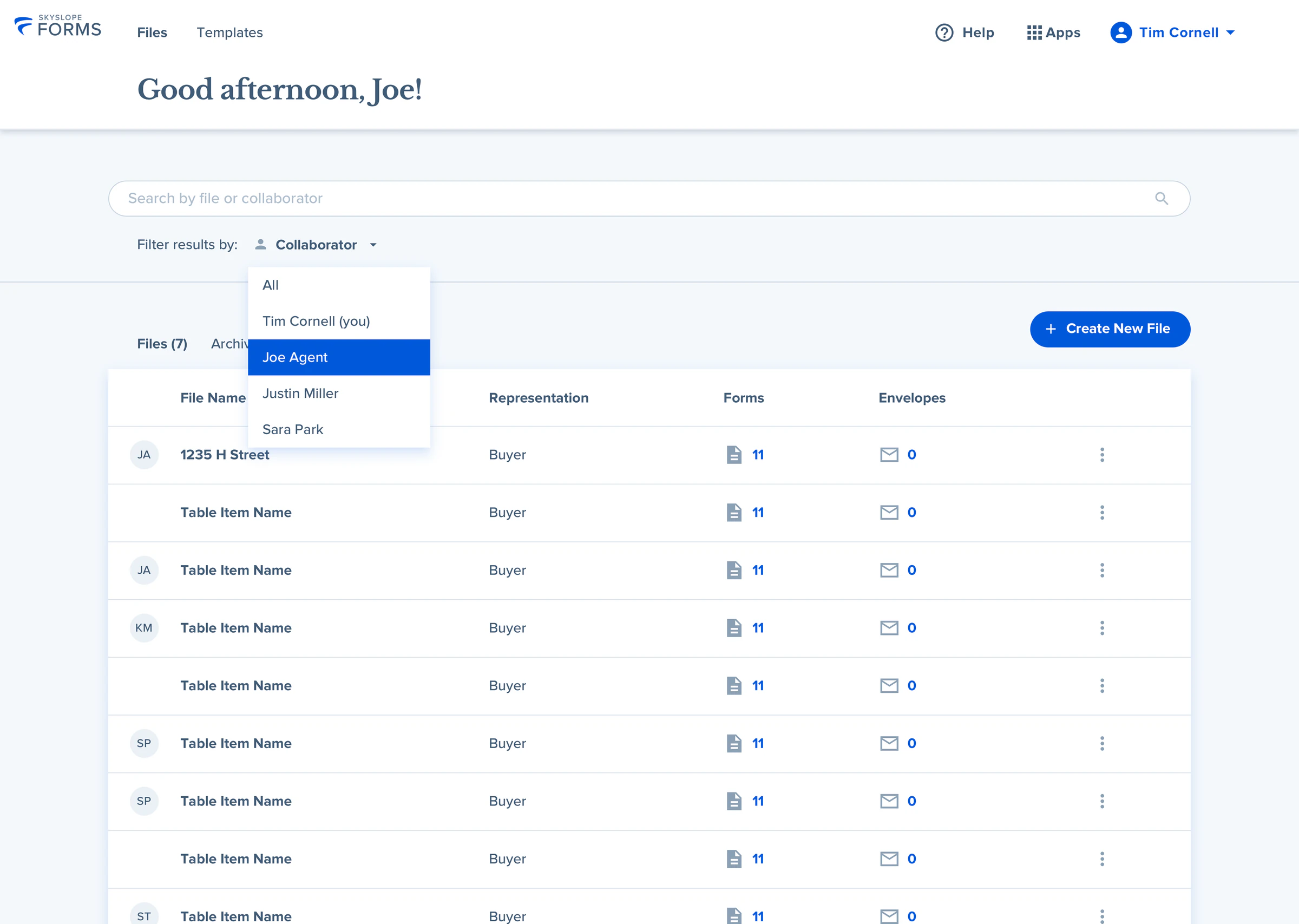The width and height of the screenshot is (1299, 924).
Task: Open the Help question mark icon
Action: pyautogui.click(x=944, y=32)
